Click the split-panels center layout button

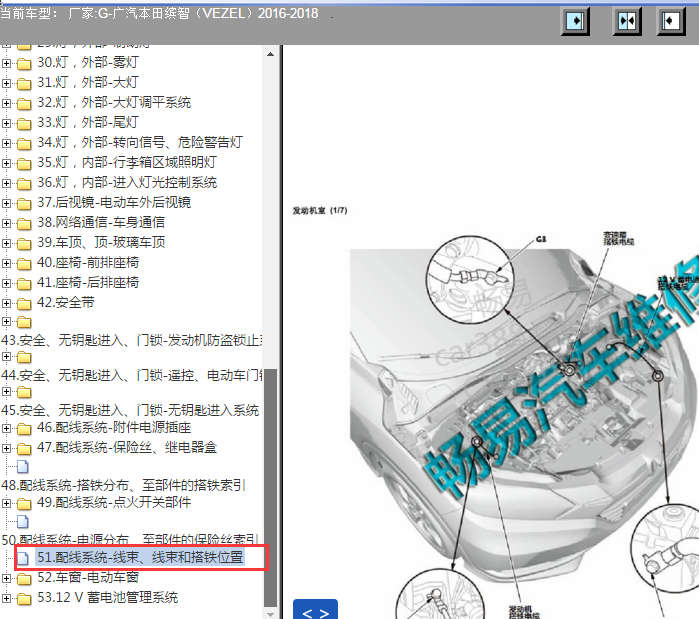(x=627, y=21)
